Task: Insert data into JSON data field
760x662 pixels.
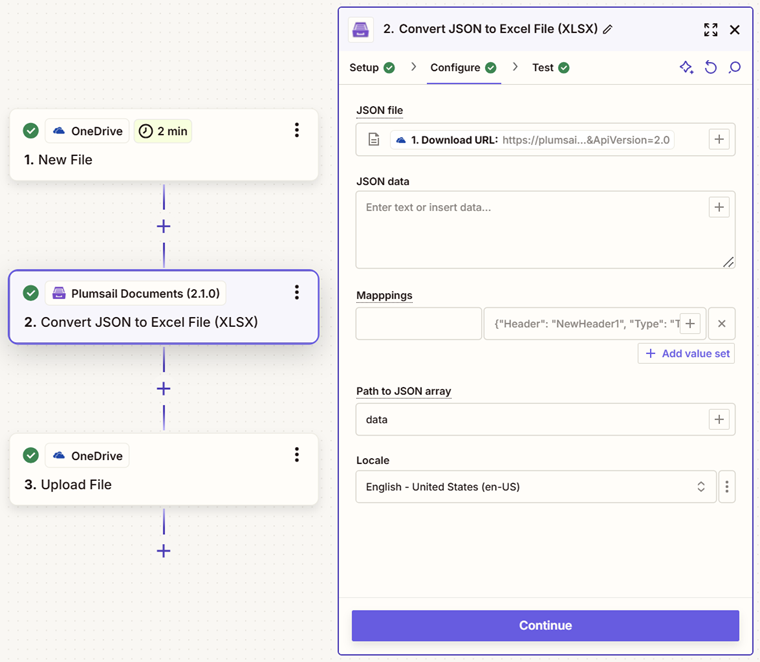Action: pos(719,207)
